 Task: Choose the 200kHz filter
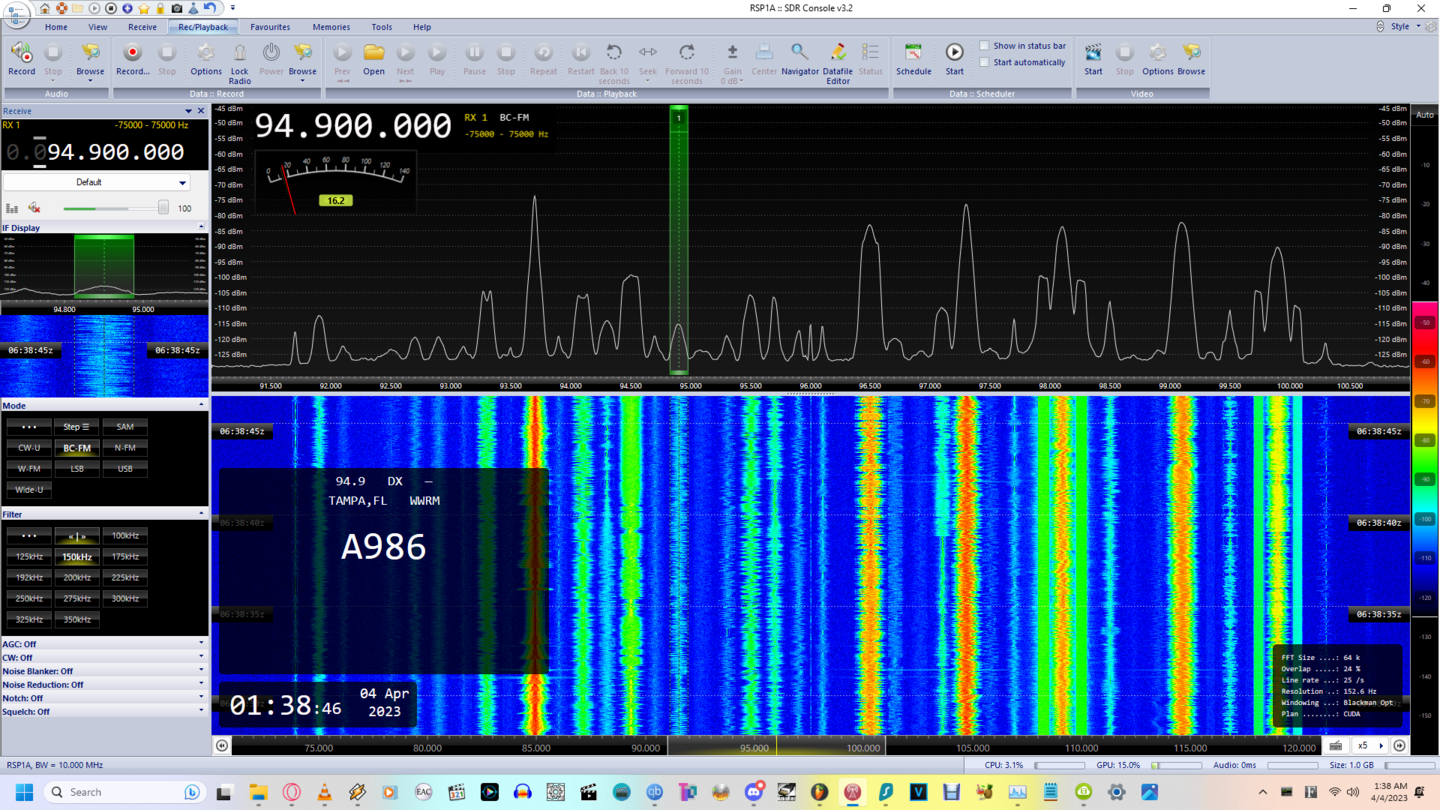coord(77,577)
